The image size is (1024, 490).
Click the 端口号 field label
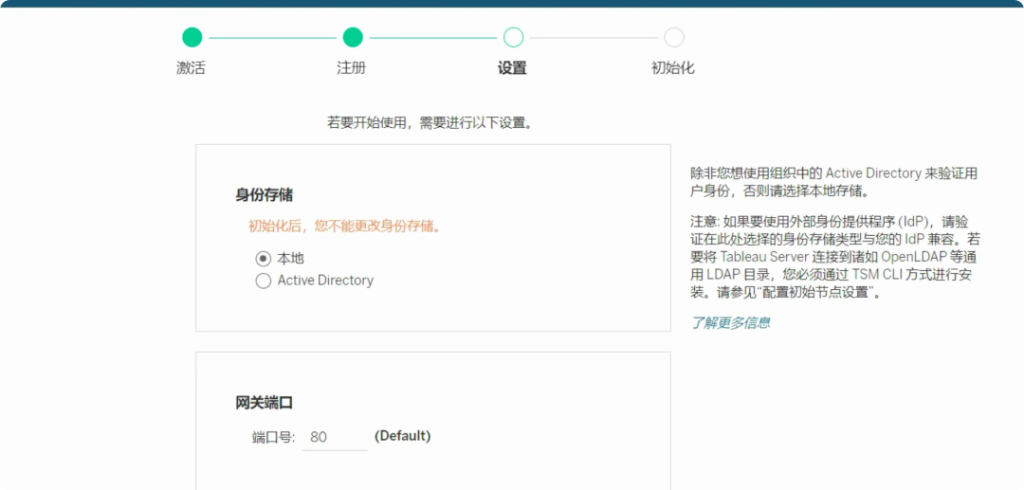273,437
